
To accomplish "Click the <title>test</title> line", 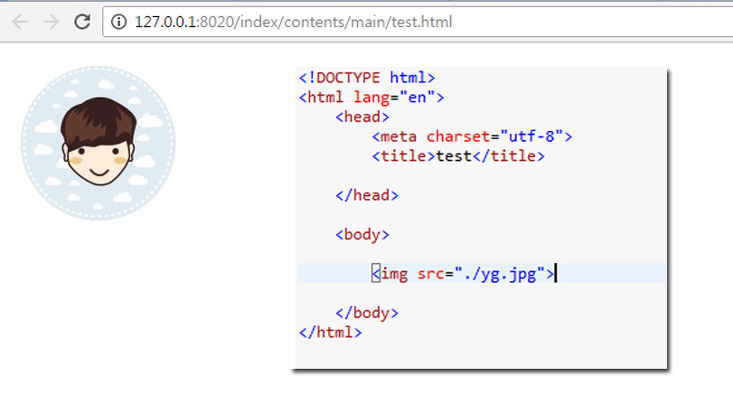I will 458,156.
